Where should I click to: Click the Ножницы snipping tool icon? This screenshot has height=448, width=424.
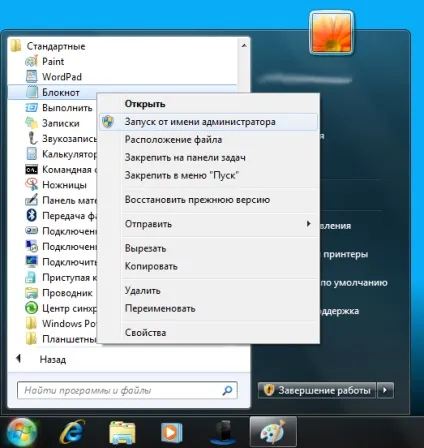32,184
